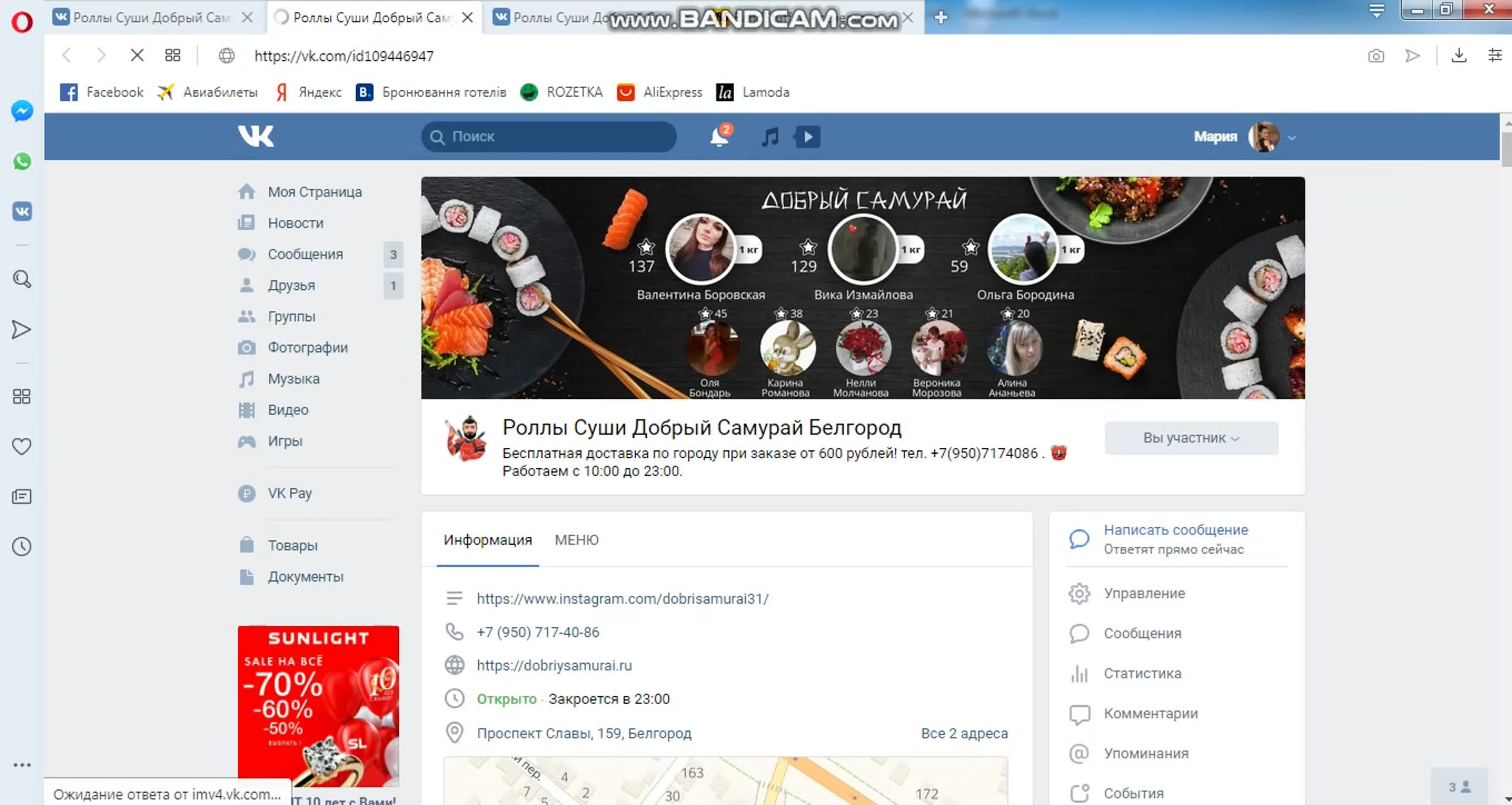
Task: Click the VK music note icon in header
Action: coord(770,137)
